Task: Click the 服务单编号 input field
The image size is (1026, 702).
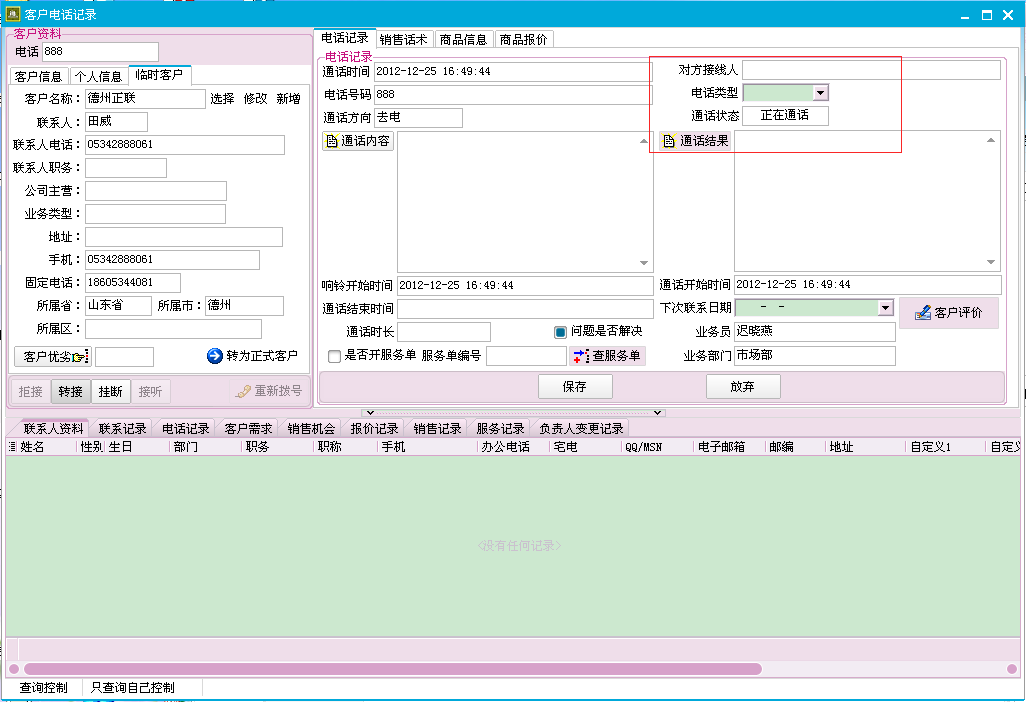Action: [x=526, y=356]
